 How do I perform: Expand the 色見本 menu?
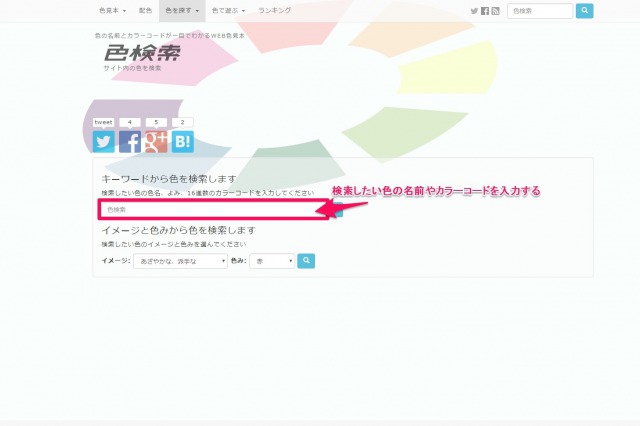pyautogui.click(x=112, y=10)
